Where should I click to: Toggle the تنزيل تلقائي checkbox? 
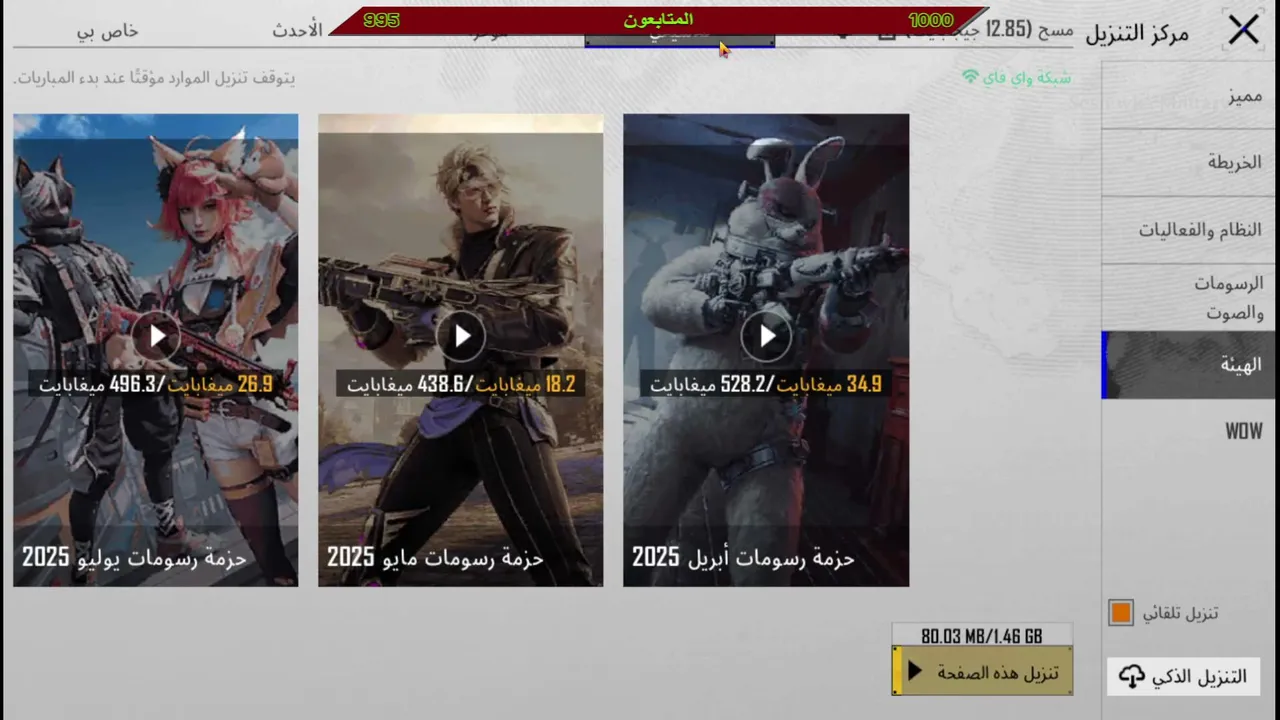coord(1121,613)
